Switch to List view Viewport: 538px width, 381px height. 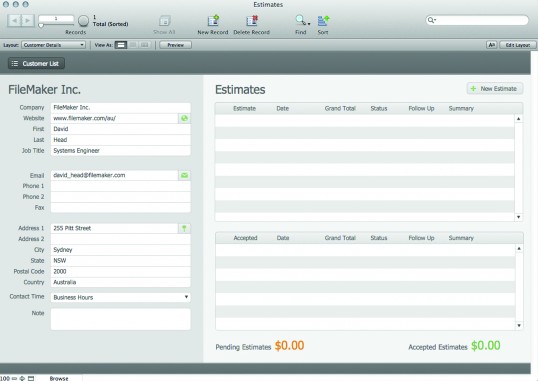(133, 45)
